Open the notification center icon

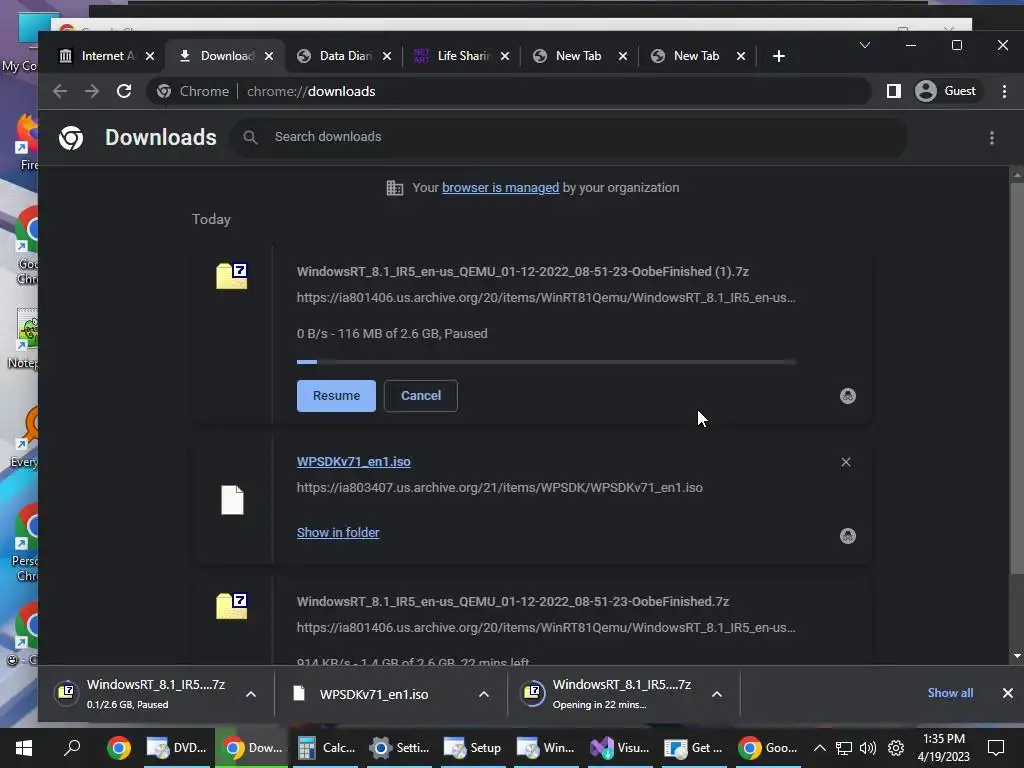tap(996, 748)
